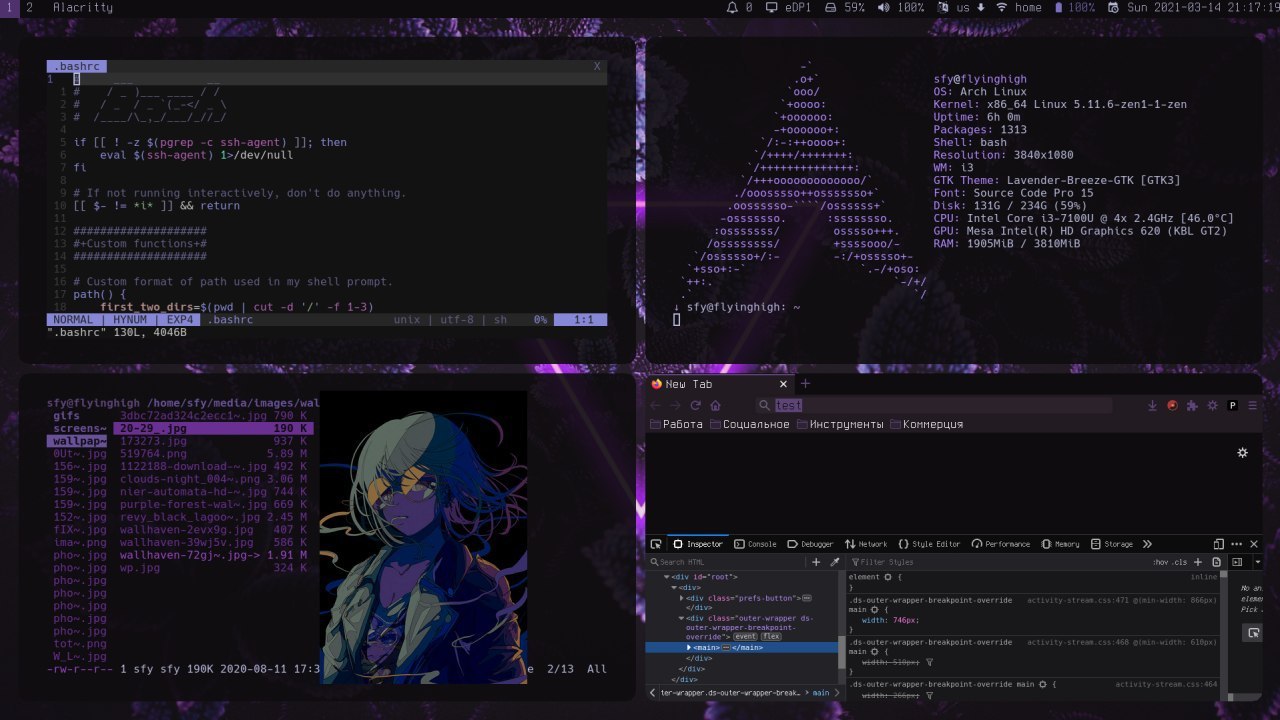
Task: Open activity-stream.css:468 source link
Action: (1122, 642)
